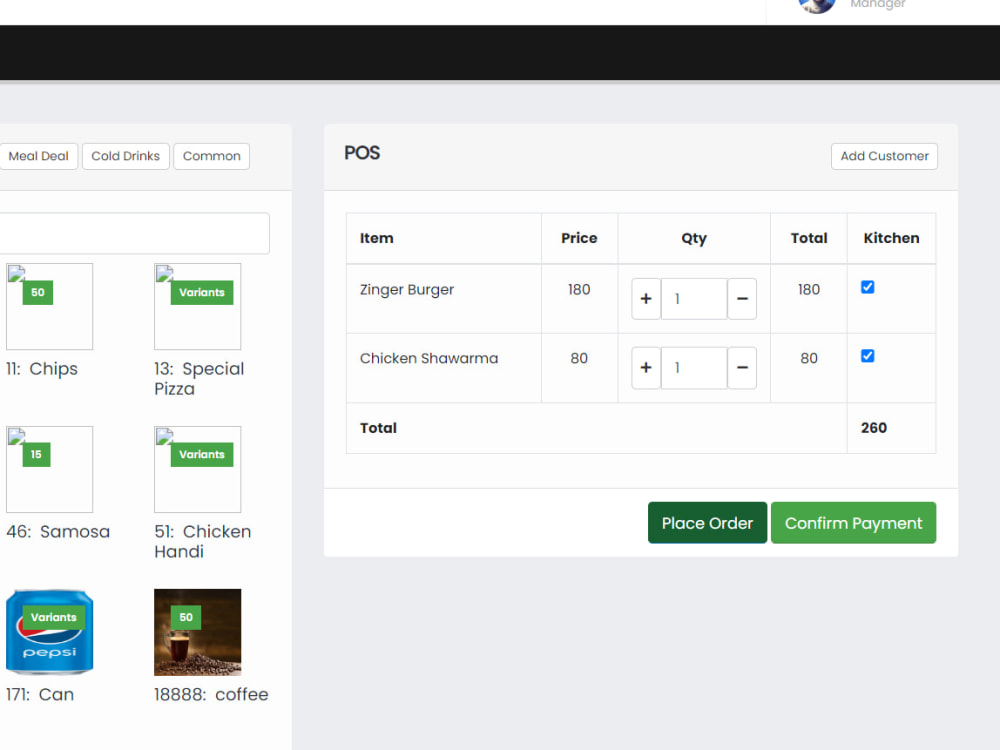Click the 15 price badge on Samosa
The height and width of the screenshot is (750, 1000).
tap(36, 455)
